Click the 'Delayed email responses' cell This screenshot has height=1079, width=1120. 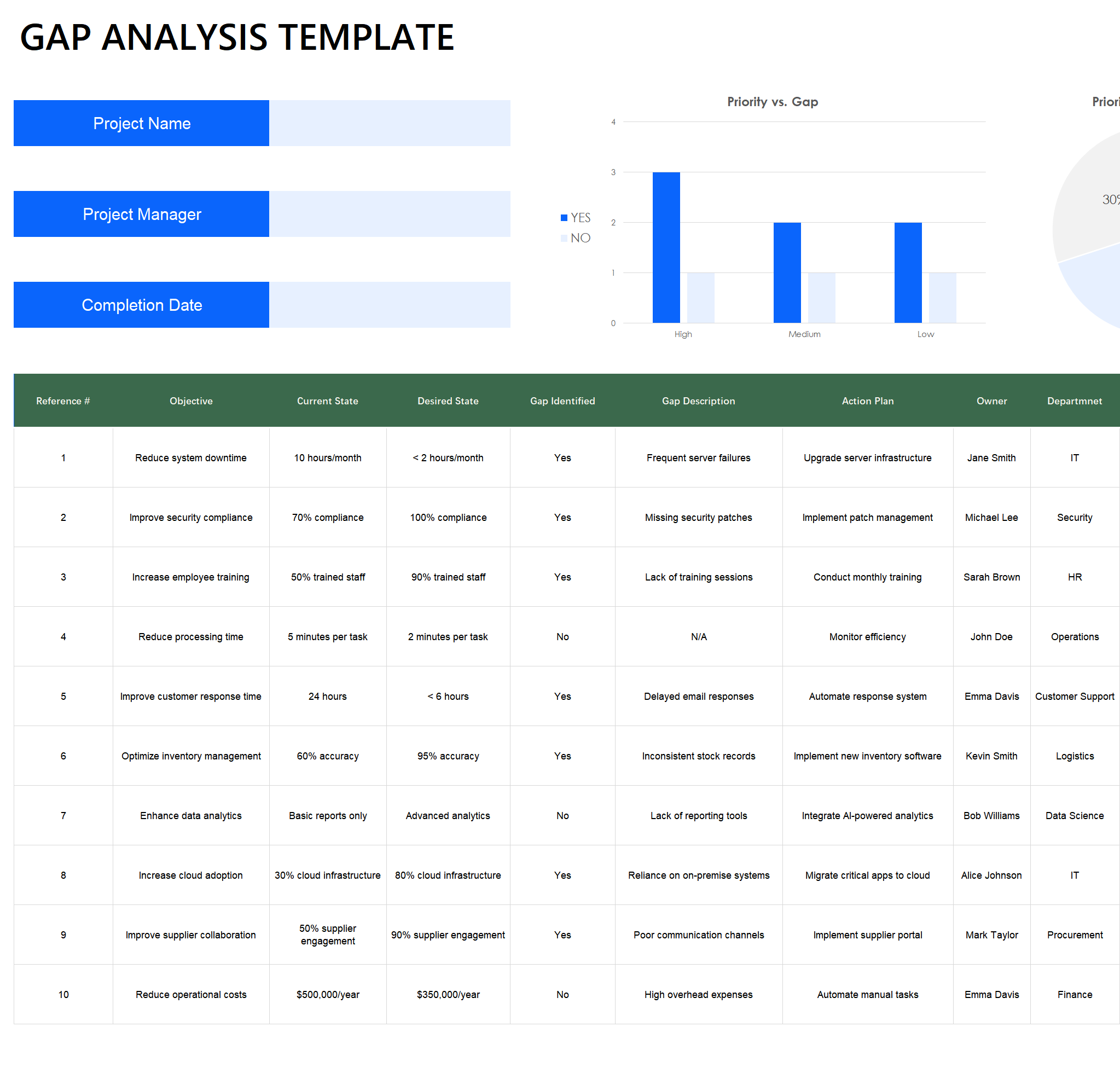pos(698,696)
